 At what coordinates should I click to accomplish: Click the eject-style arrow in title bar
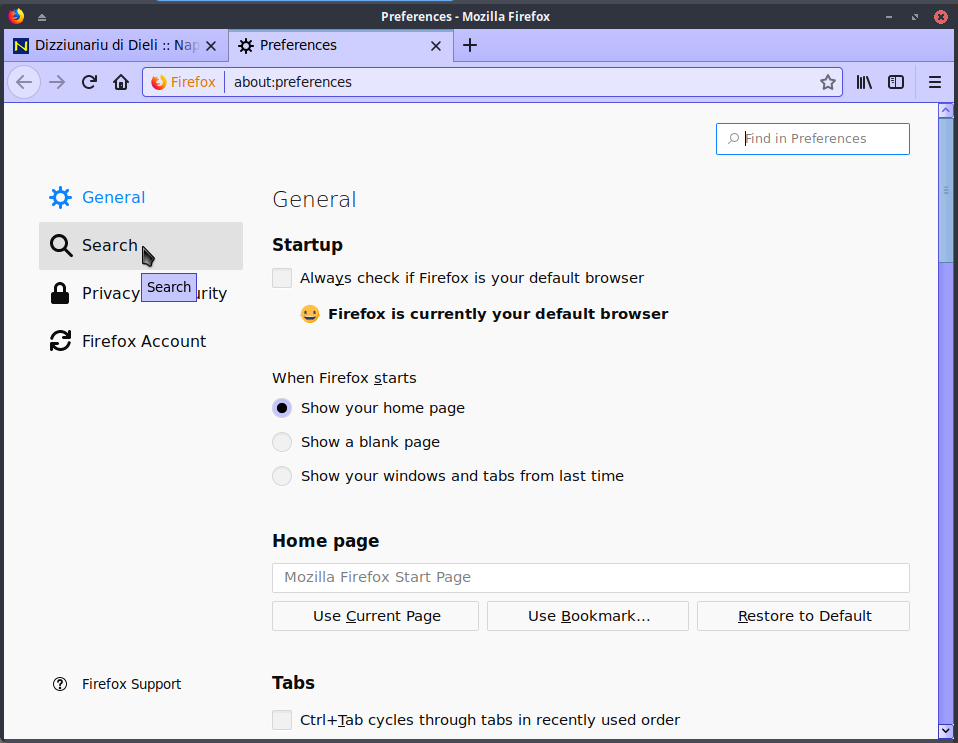(42, 17)
